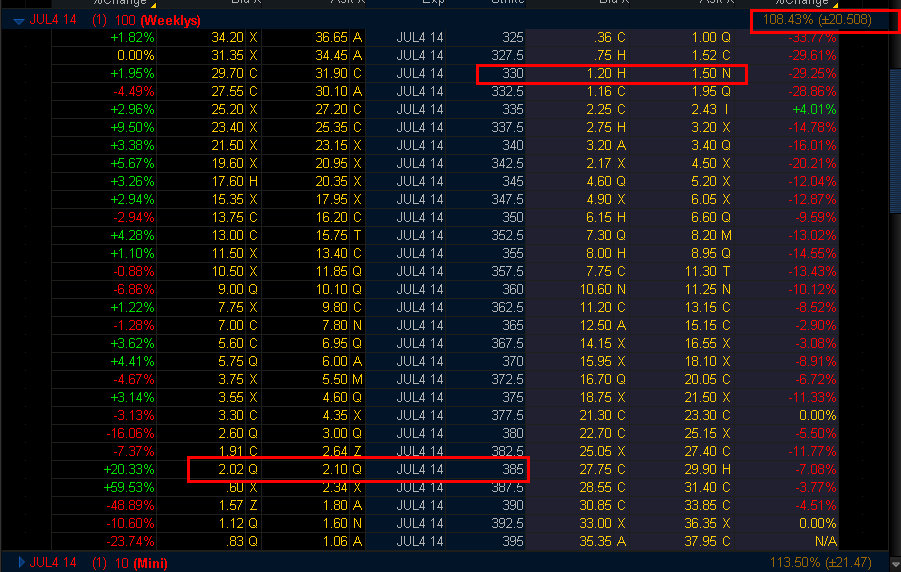The height and width of the screenshot is (572, 901).
Task: Click the 350 strike expiration JUL4 14 cell
Action: [419, 217]
